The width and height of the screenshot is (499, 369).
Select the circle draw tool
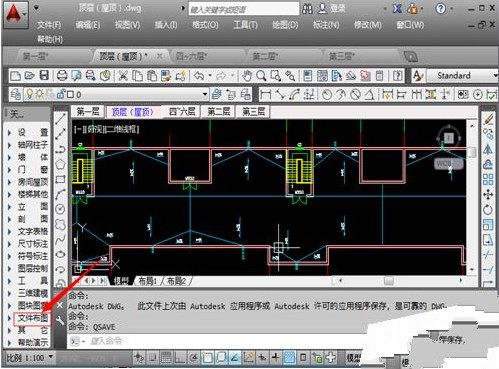[x=60, y=209]
